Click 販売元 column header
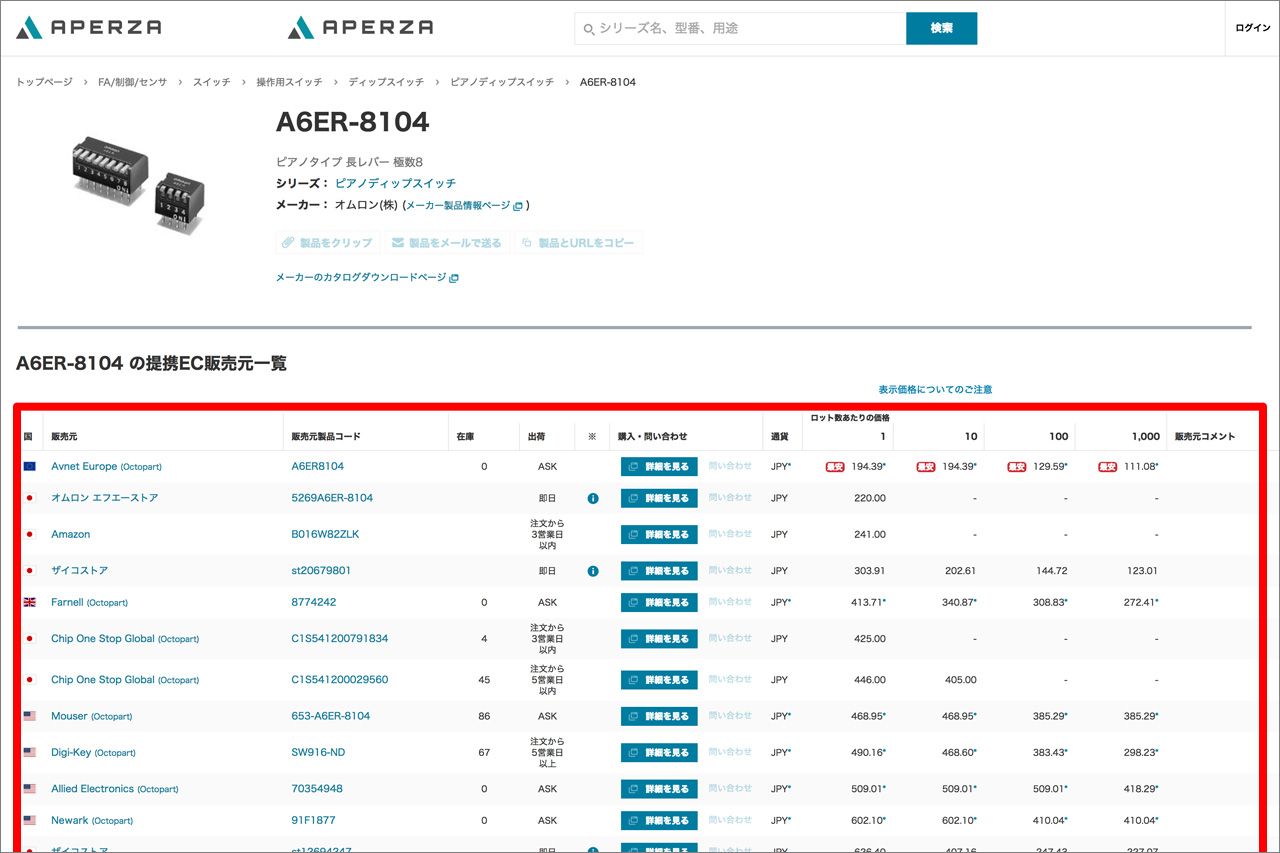Screen dimensions: 1280x853 (x=64, y=437)
